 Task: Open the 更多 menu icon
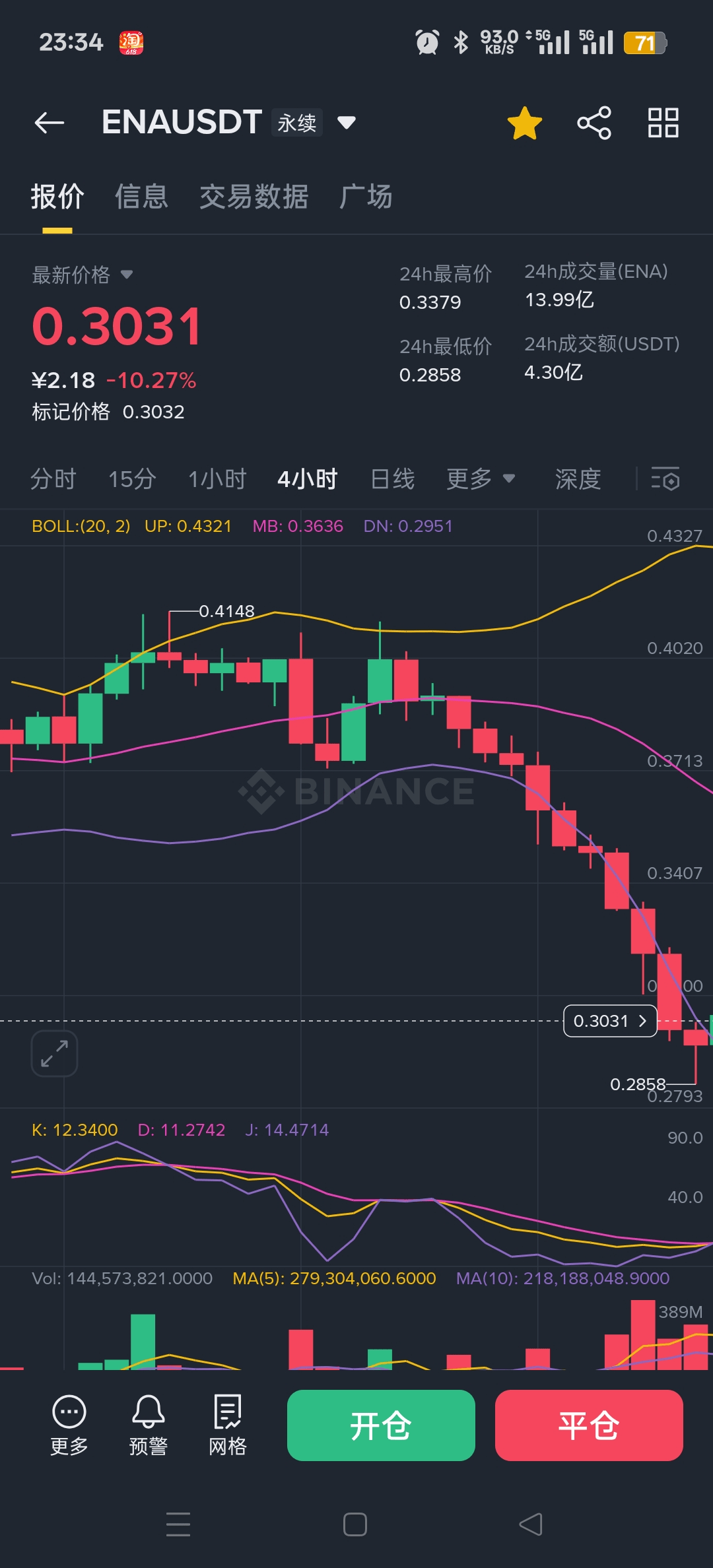[69, 1425]
